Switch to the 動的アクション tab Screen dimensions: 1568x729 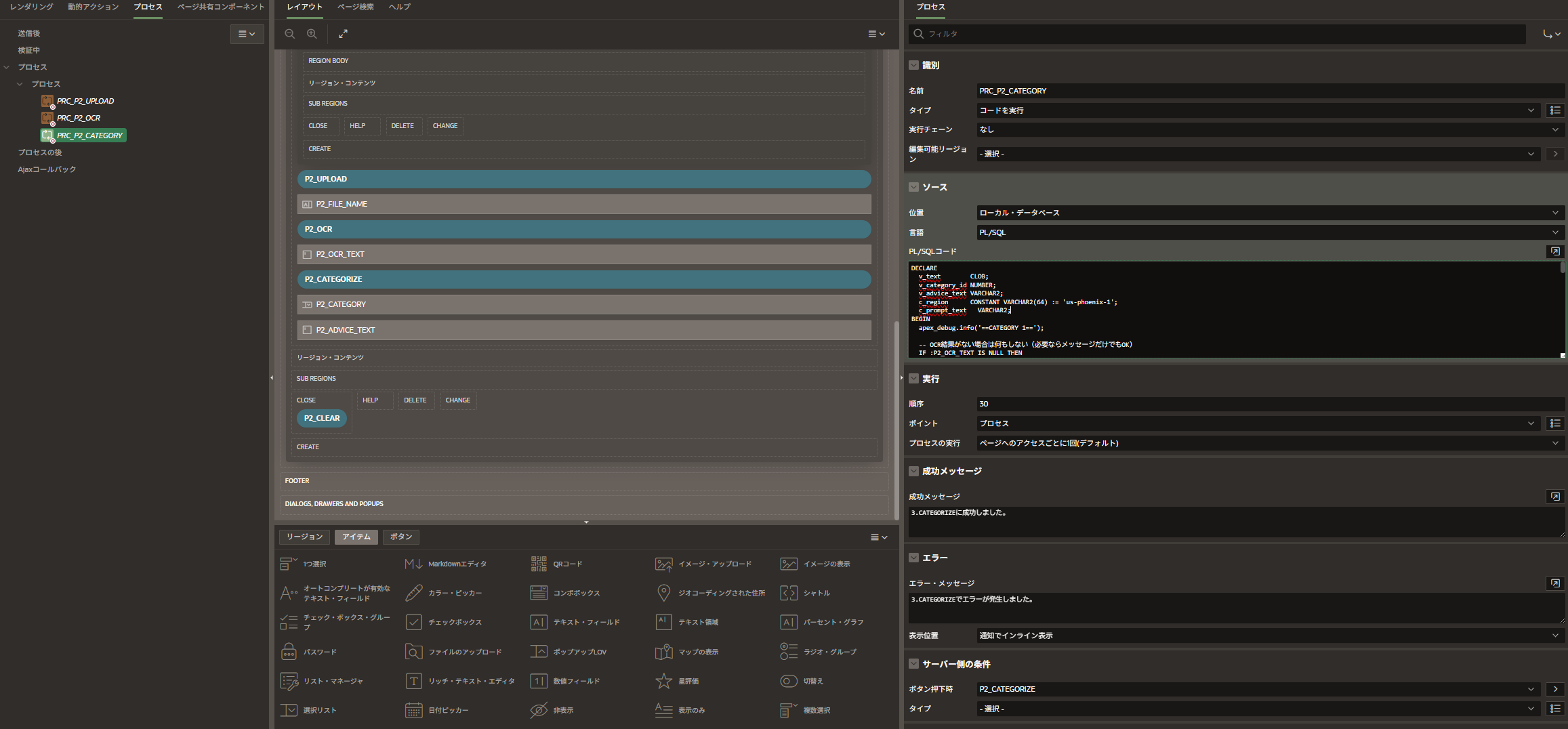coord(94,7)
